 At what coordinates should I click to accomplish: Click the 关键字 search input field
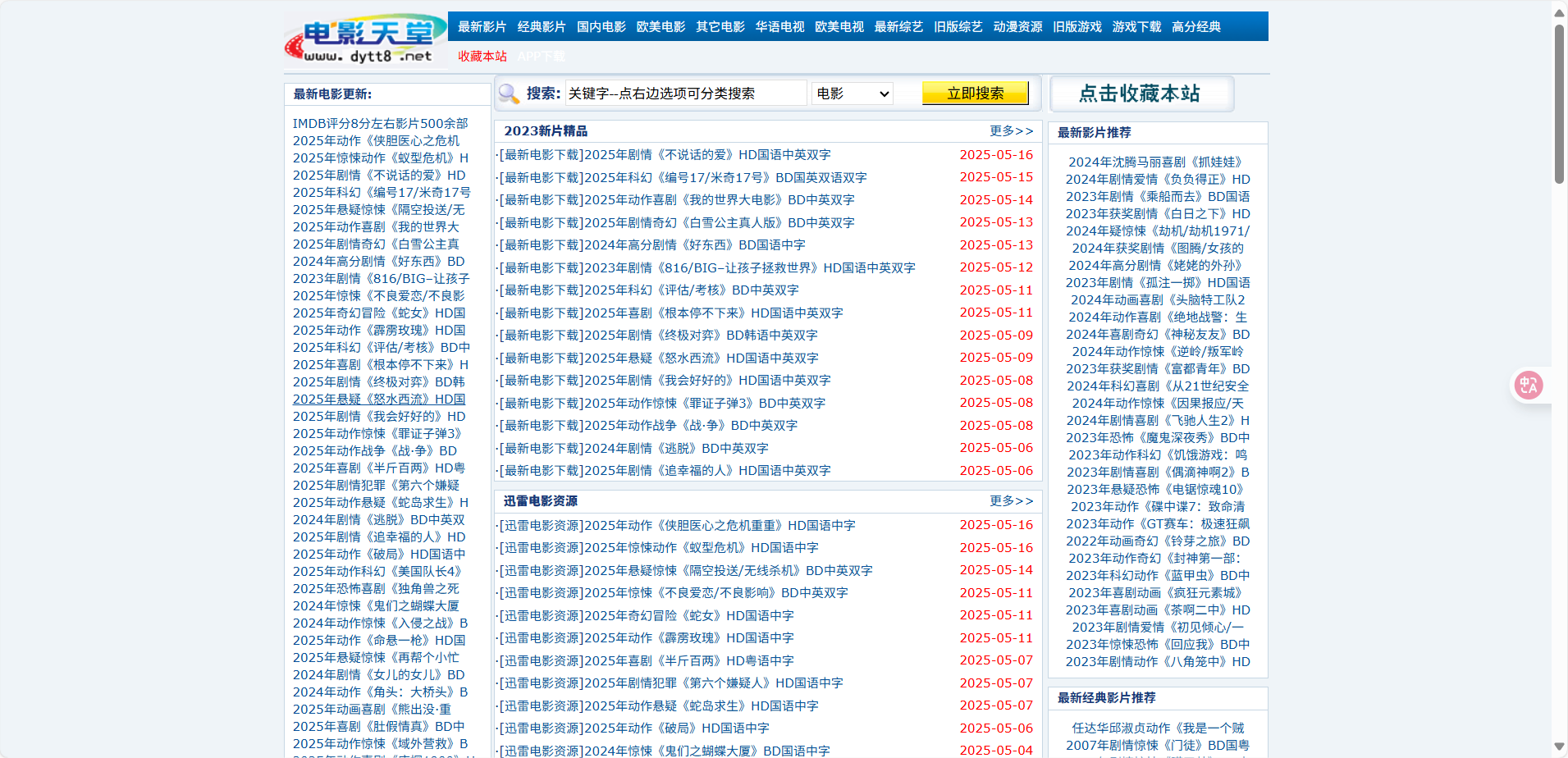(686, 94)
